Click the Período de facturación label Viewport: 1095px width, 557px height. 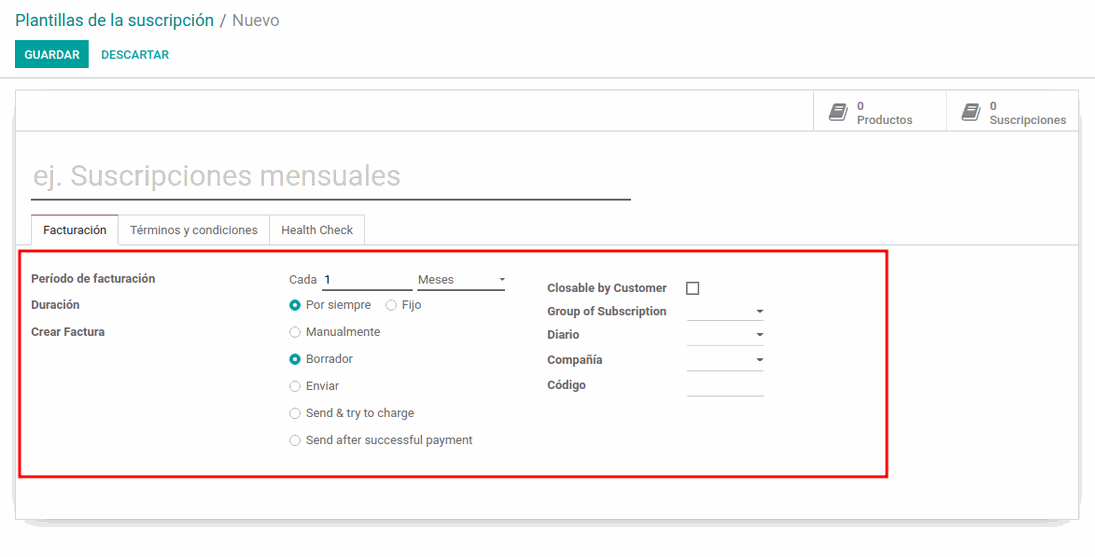pyautogui.click(x=93, y=278)
